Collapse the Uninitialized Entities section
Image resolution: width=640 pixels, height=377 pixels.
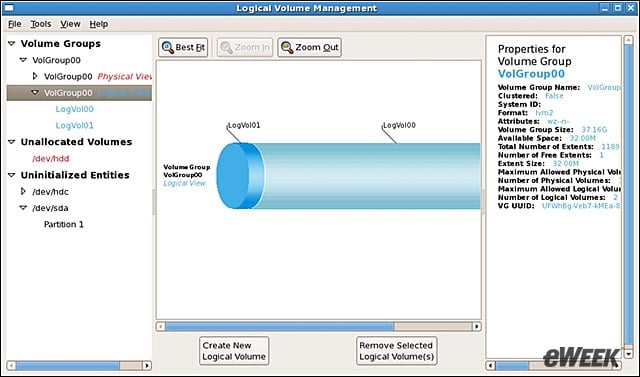(12, 175)
